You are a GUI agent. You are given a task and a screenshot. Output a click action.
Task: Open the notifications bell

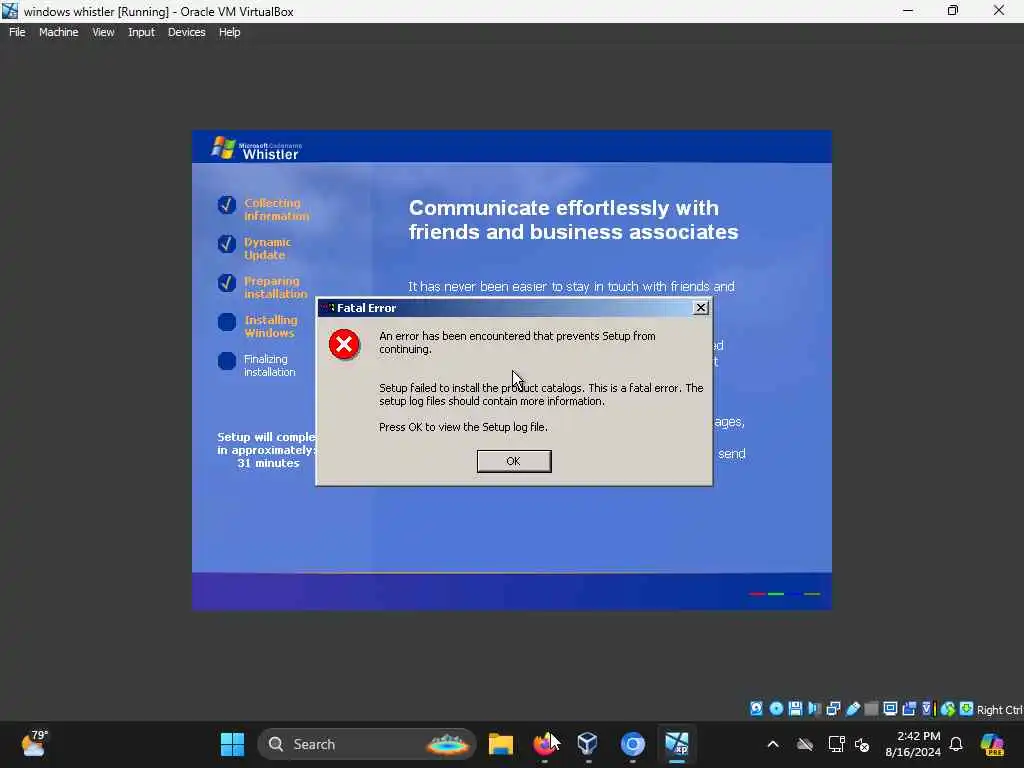956,744
